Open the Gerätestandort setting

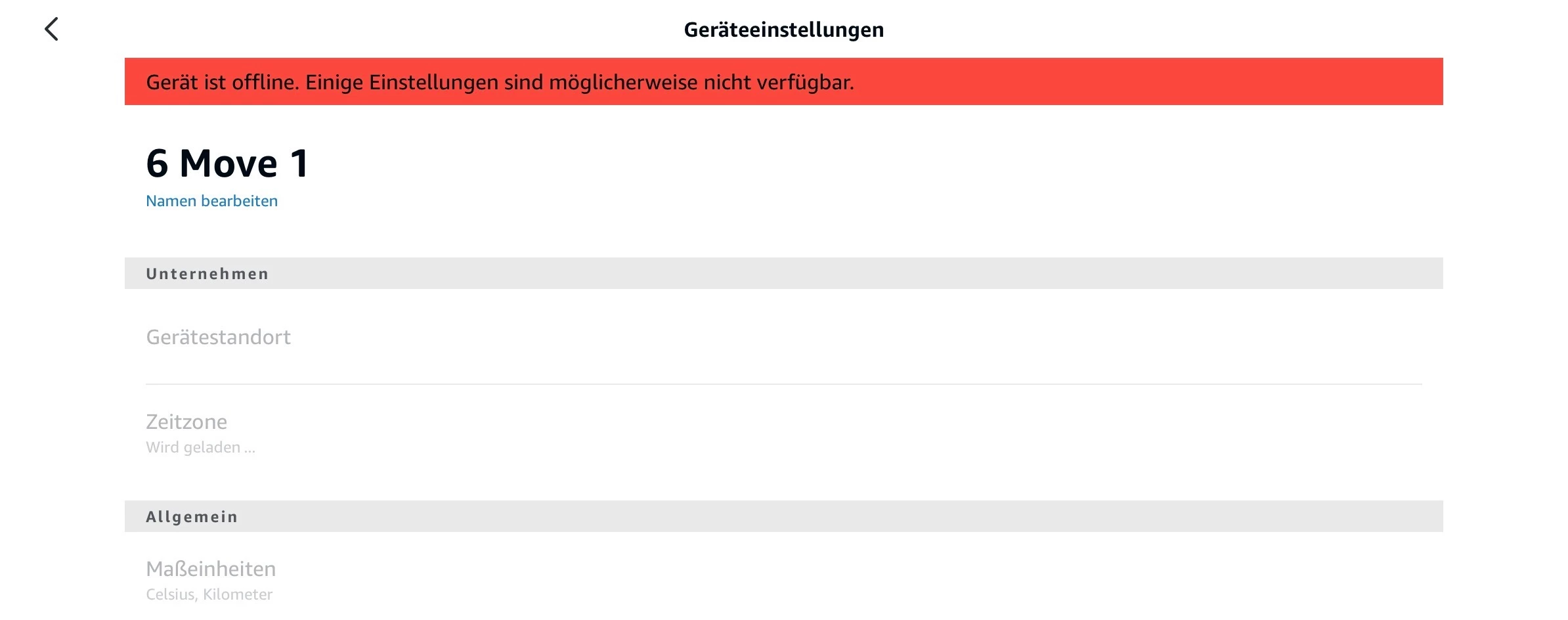pyautogui.click(x=784, y=337)
